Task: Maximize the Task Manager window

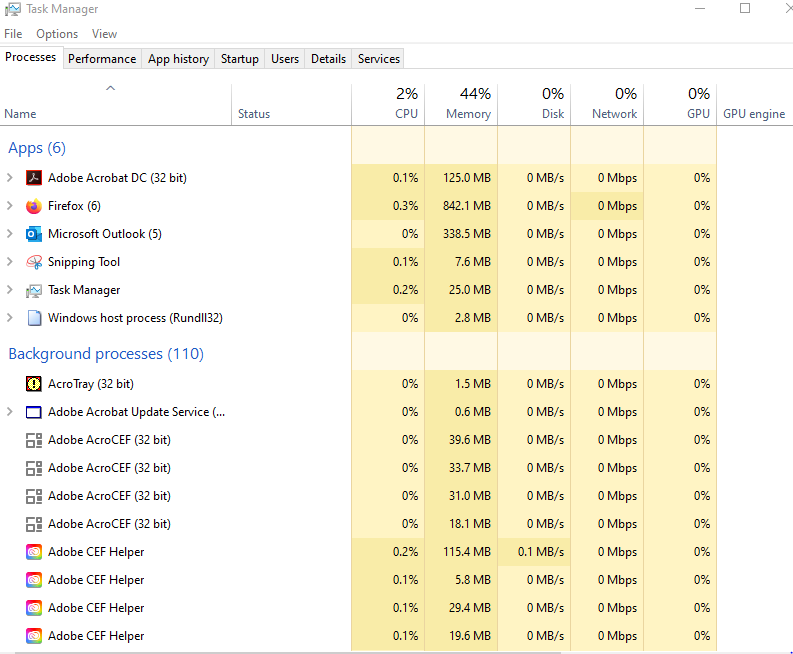Action: (745, 8)
